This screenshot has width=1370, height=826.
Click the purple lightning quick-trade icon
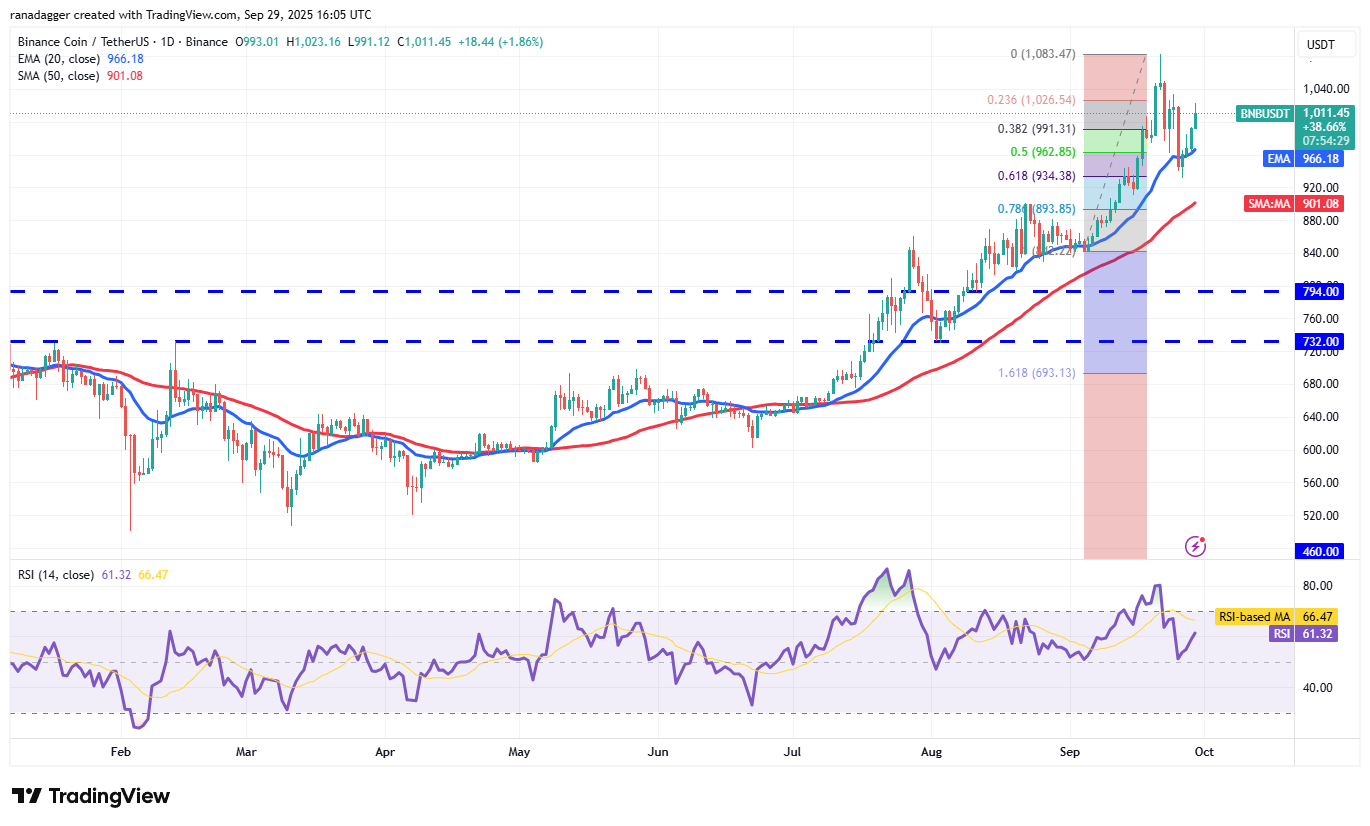1196,544
